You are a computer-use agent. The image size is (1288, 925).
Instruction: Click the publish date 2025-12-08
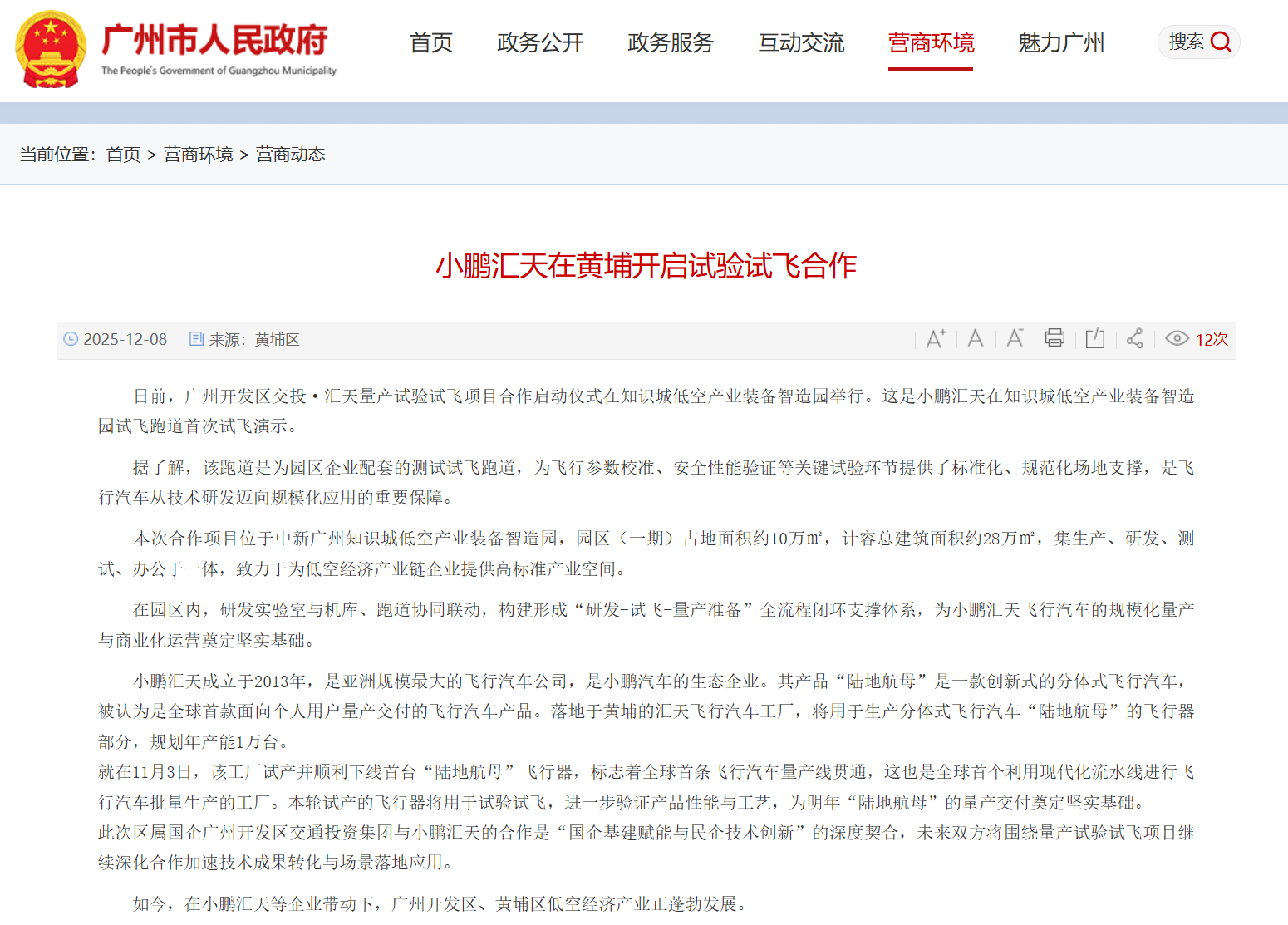click(125, 339)
